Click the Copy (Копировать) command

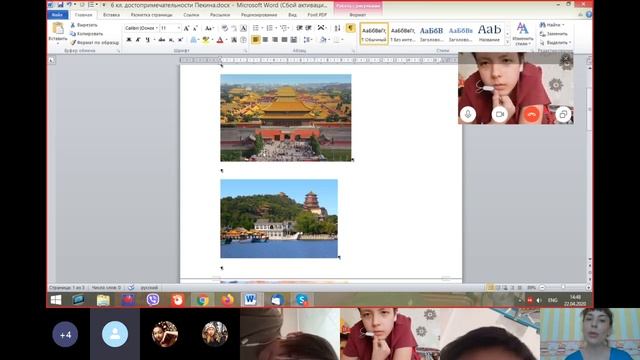tap(87, 34)
